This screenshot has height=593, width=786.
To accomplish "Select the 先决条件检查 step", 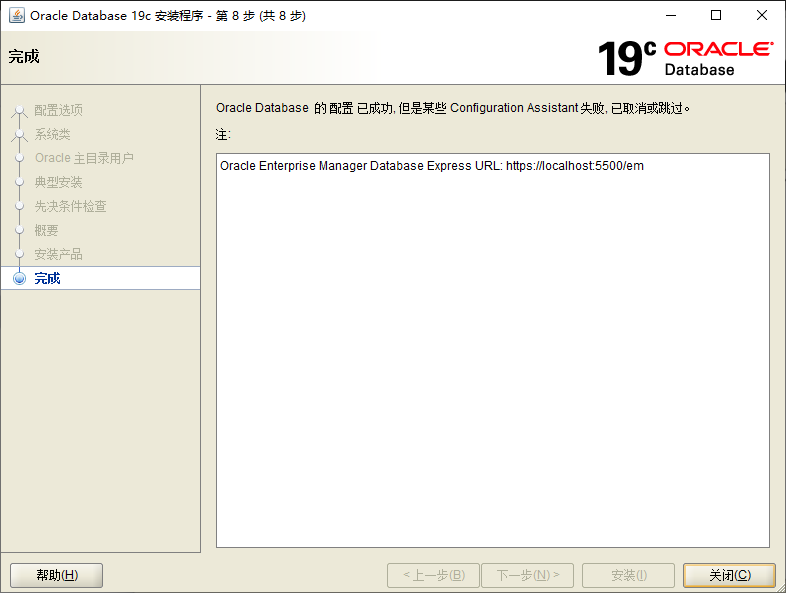I will point(70,207).
